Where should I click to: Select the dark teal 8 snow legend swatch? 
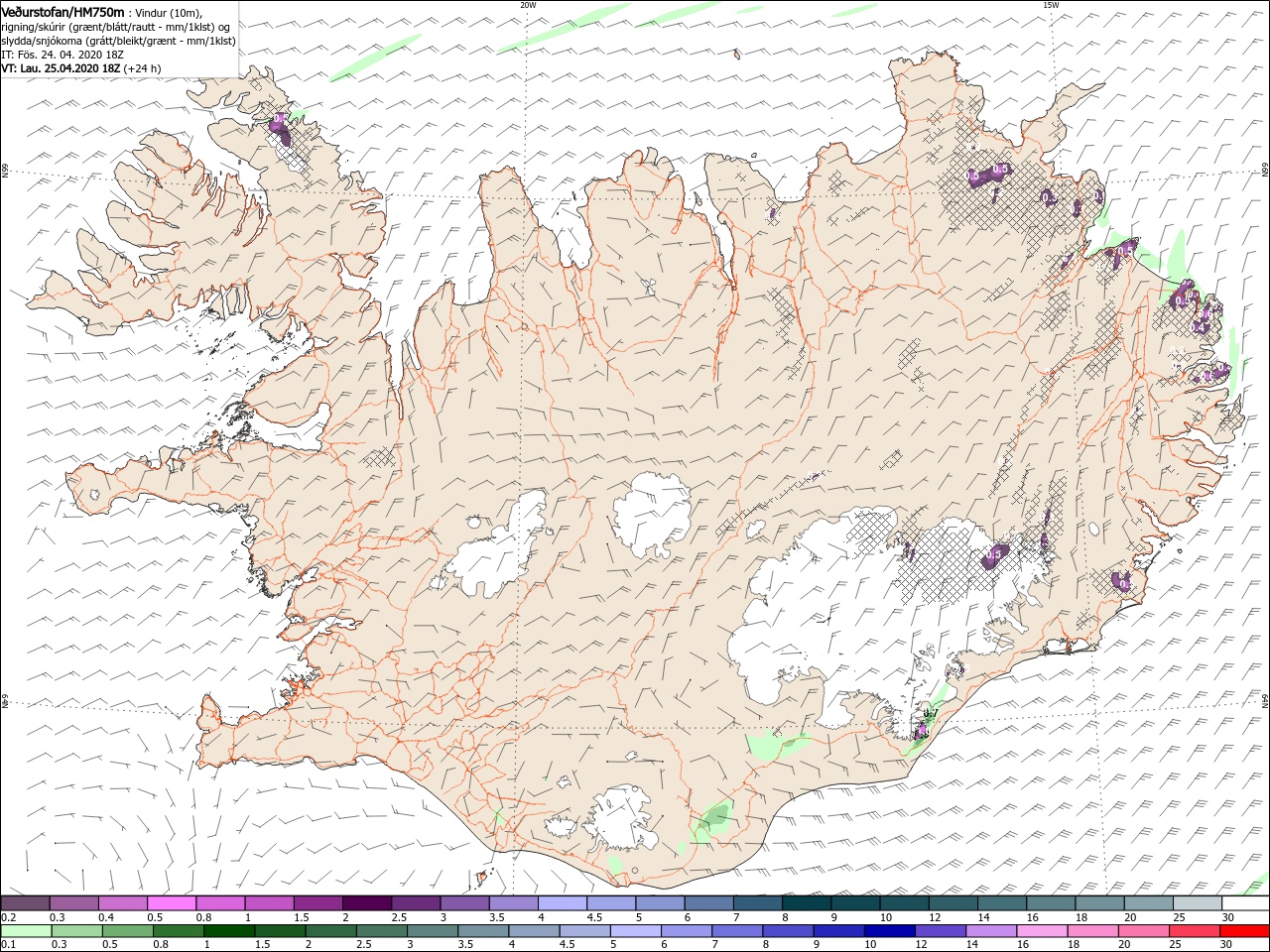[x=807, y=903]
